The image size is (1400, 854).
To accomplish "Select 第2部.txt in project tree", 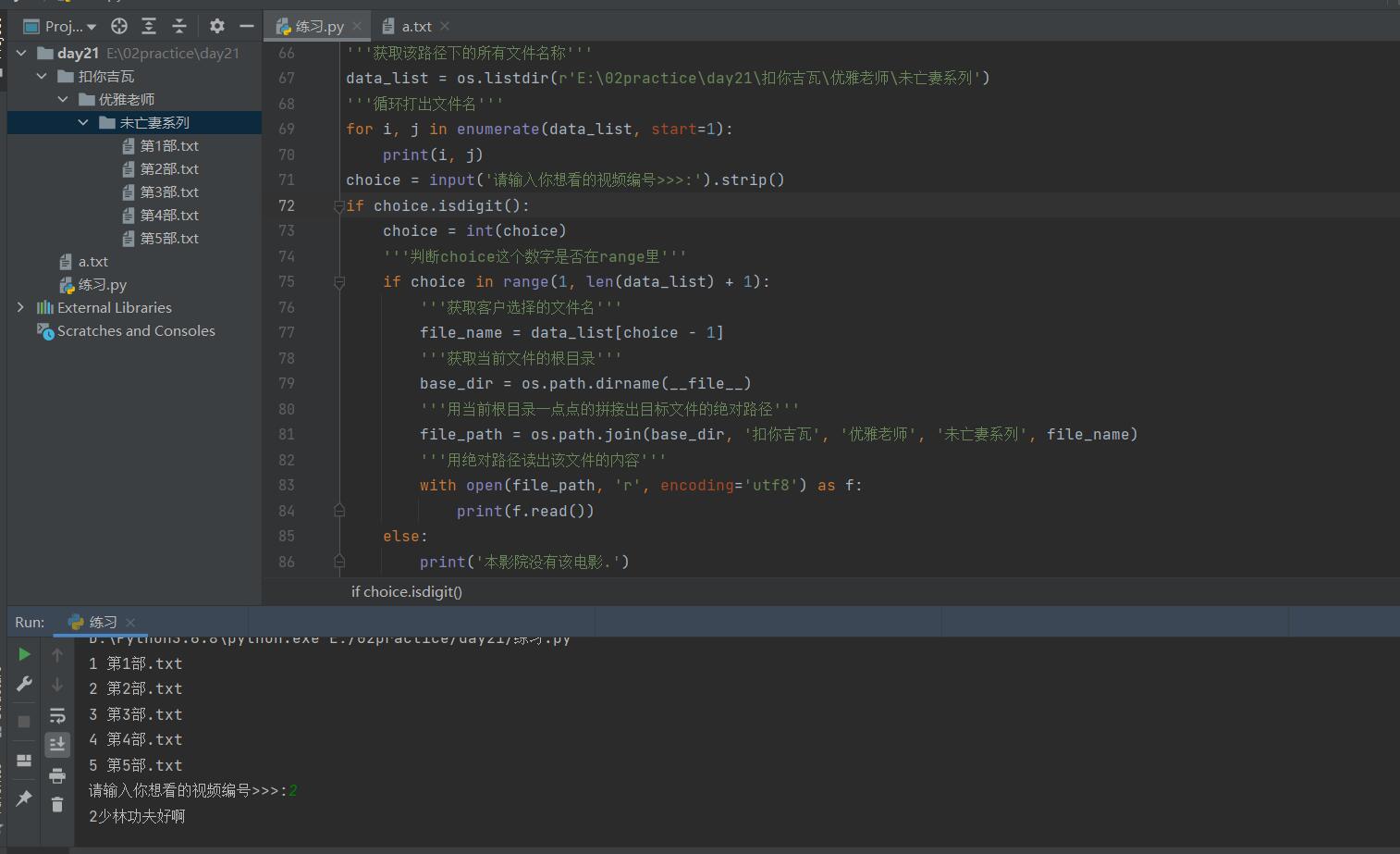I will click(161, 168).
